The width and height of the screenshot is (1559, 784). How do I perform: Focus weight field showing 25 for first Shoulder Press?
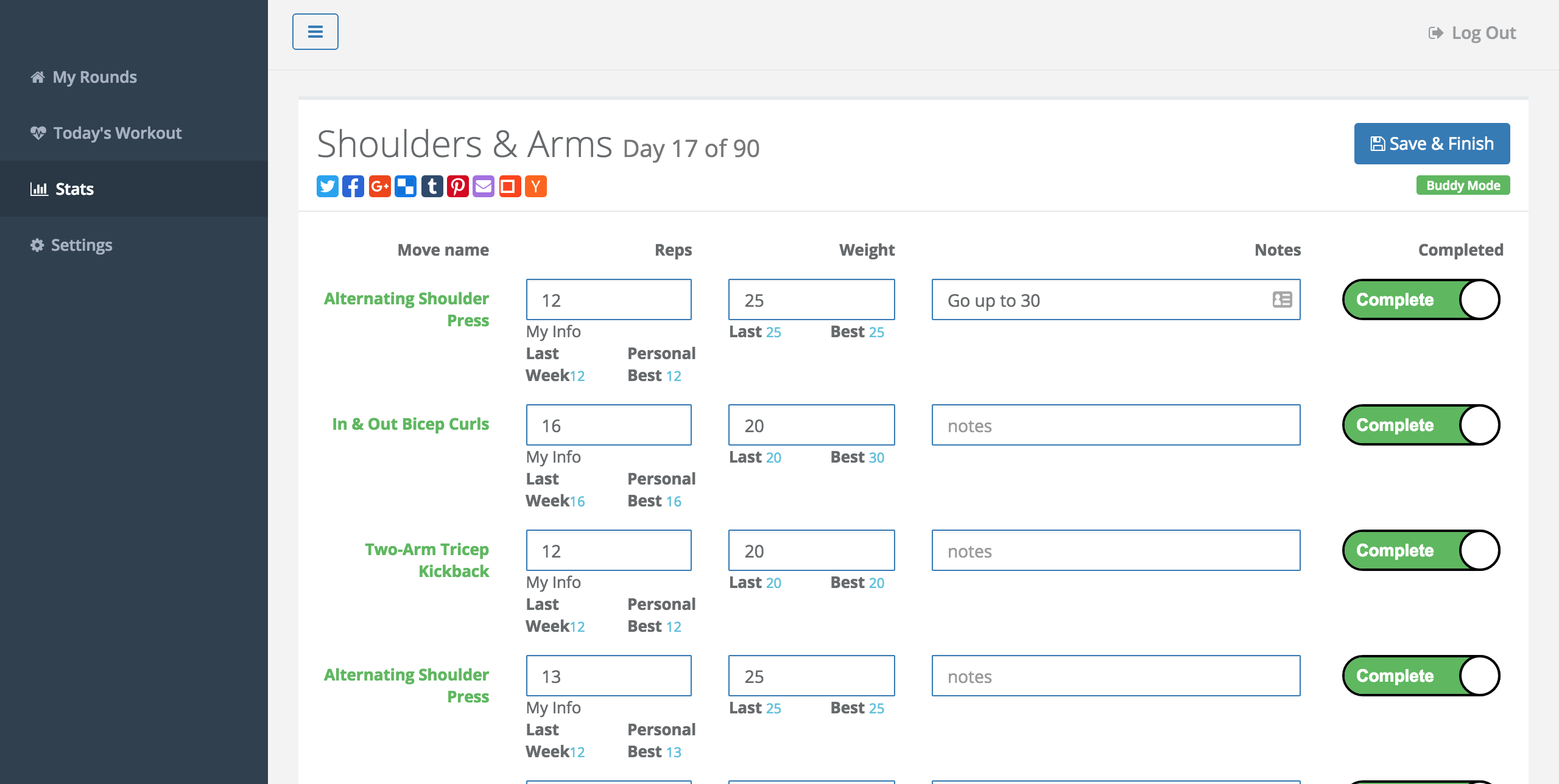pyautogui.click(x=812, y=299)
